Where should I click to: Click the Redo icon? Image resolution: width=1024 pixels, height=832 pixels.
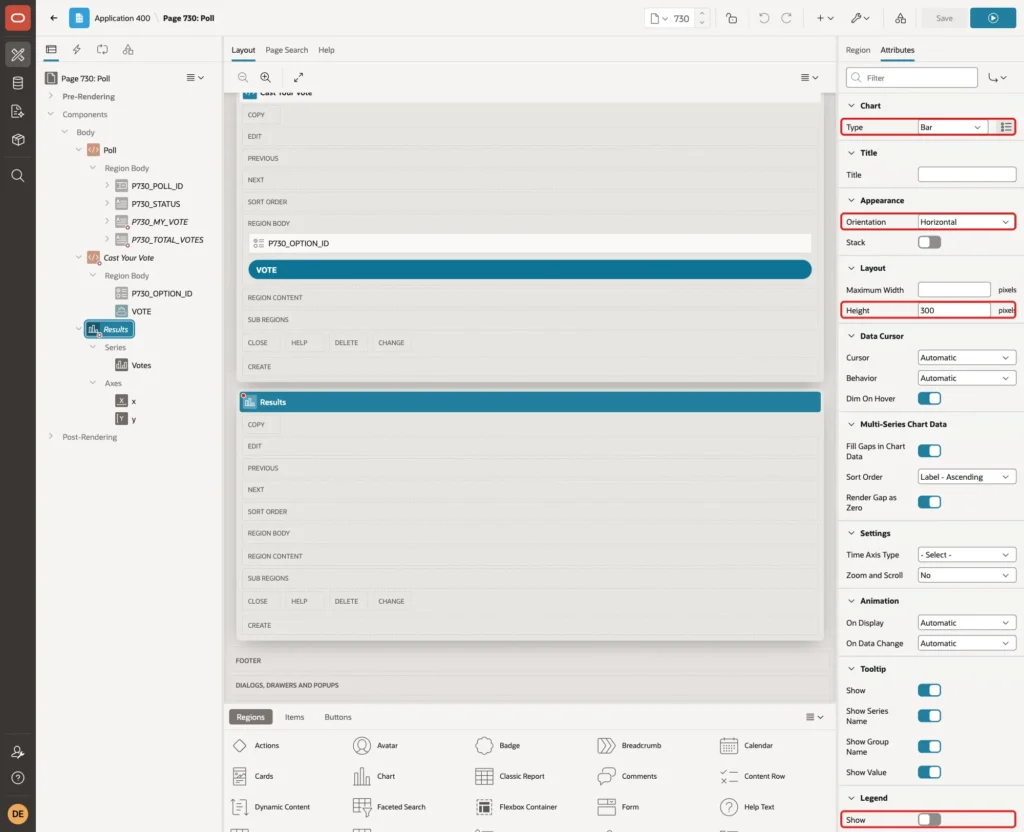click(786, 18)
